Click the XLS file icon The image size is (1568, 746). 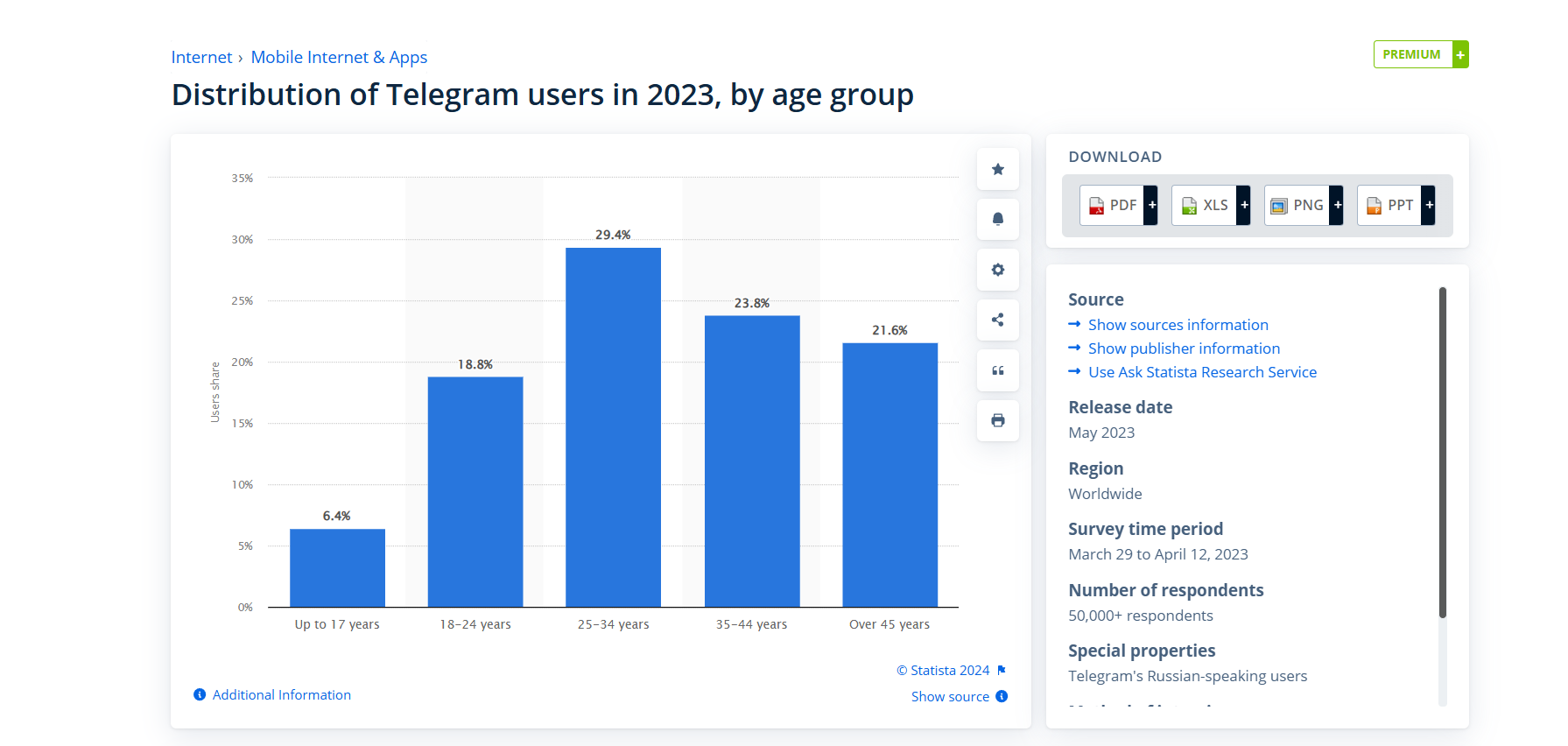click(x=1189, y=206)
